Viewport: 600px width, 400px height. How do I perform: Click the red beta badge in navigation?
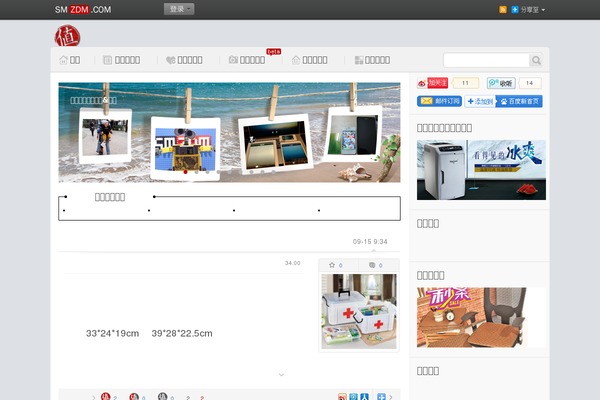274,52
